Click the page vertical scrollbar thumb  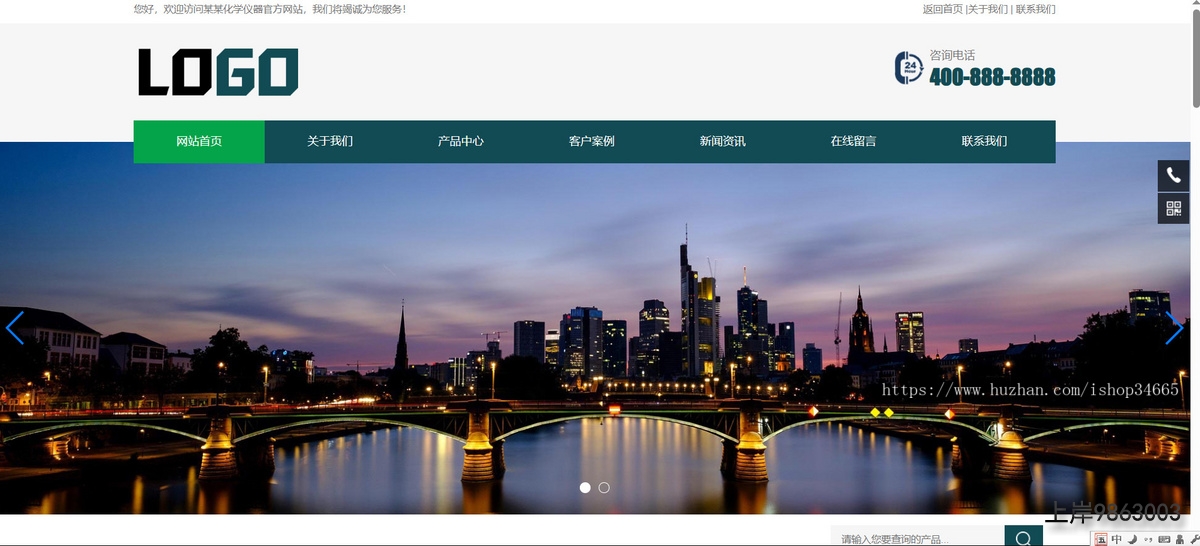[1195, 55]
